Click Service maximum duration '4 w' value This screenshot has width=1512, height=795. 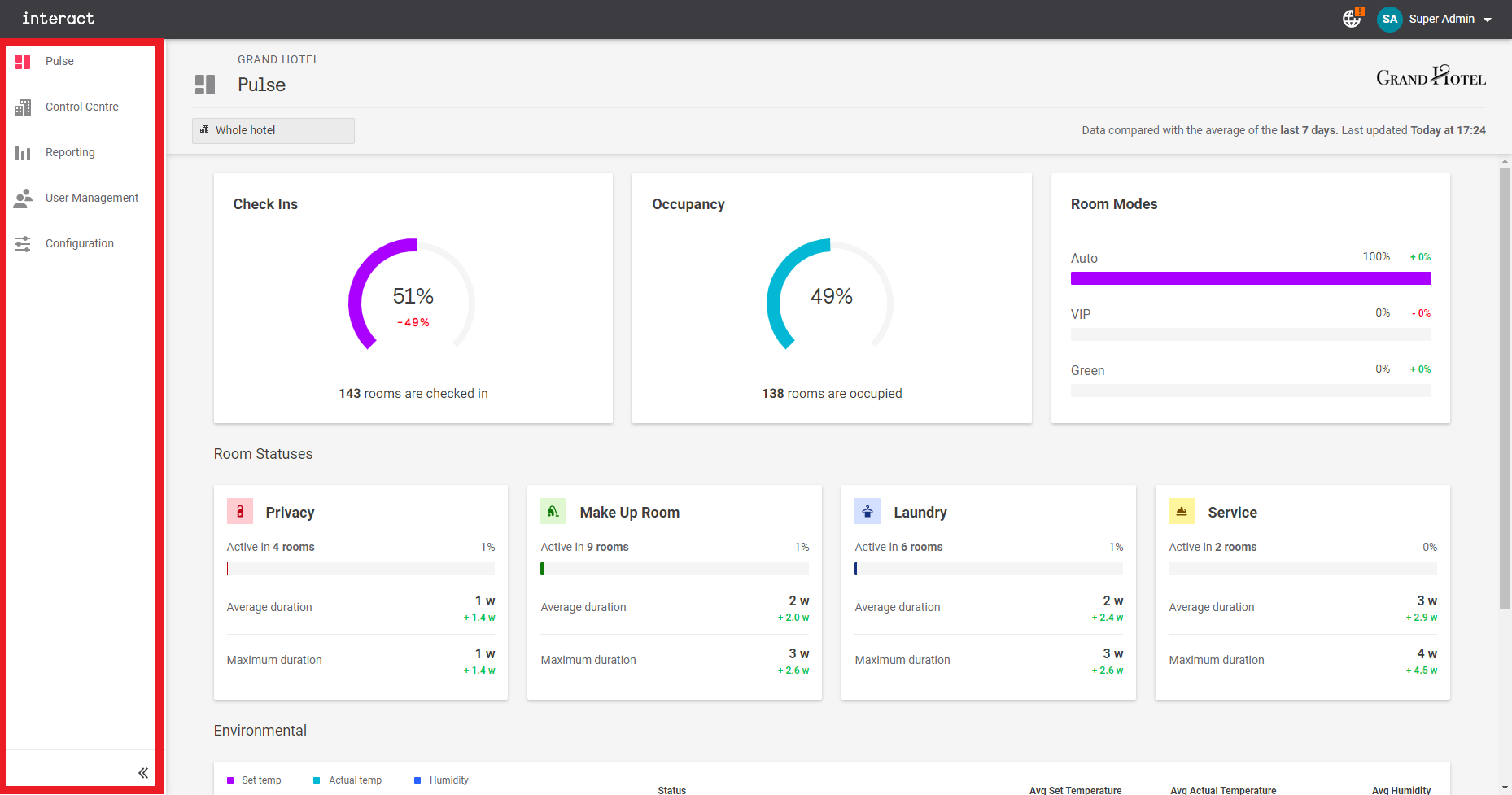[x=1427, y=653]
